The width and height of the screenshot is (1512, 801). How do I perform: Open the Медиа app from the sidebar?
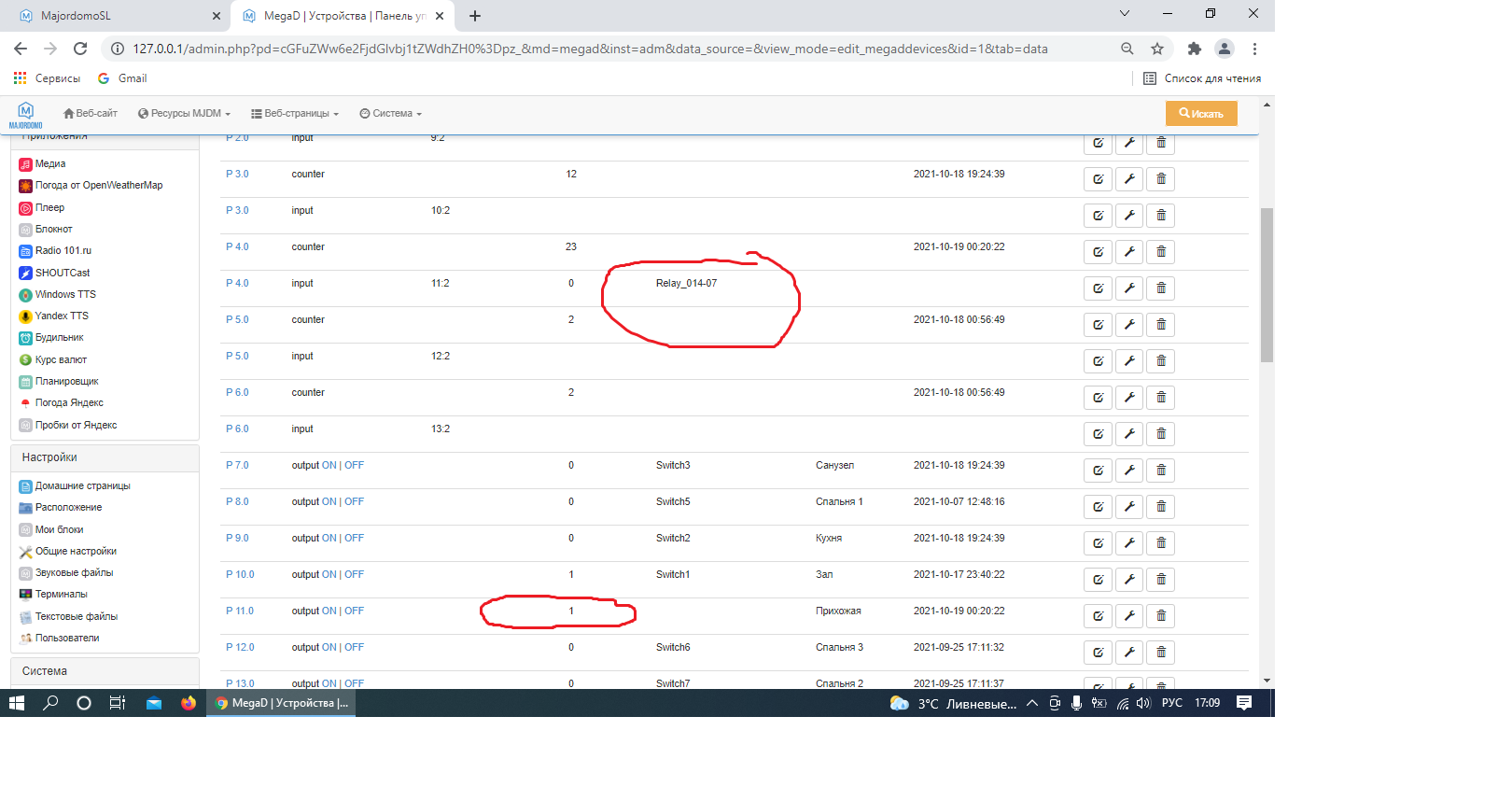(x=50, y=163)
